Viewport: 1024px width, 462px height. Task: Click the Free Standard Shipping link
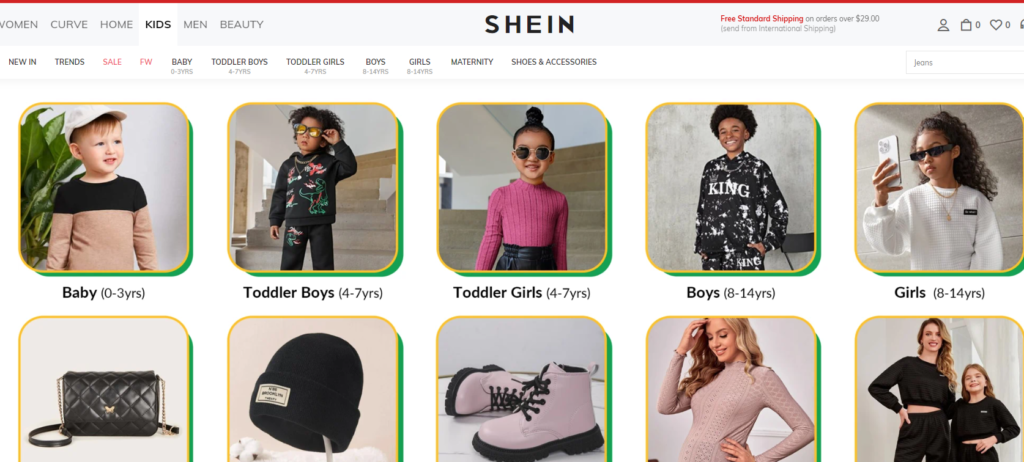761,19
